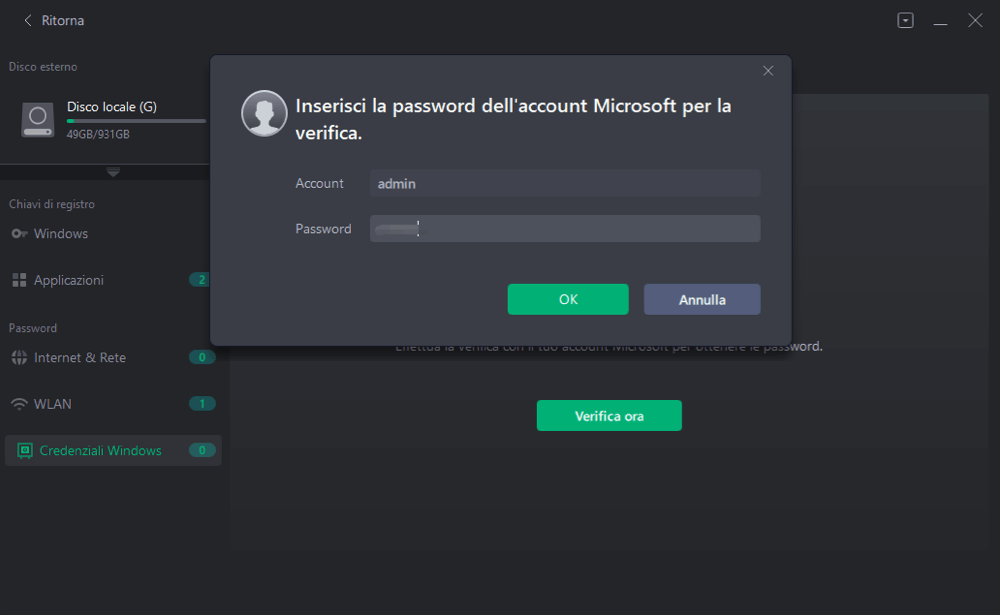1000x615 pixels.
Task: Cancel the dialog with Annulla
Action: [702, 299]
